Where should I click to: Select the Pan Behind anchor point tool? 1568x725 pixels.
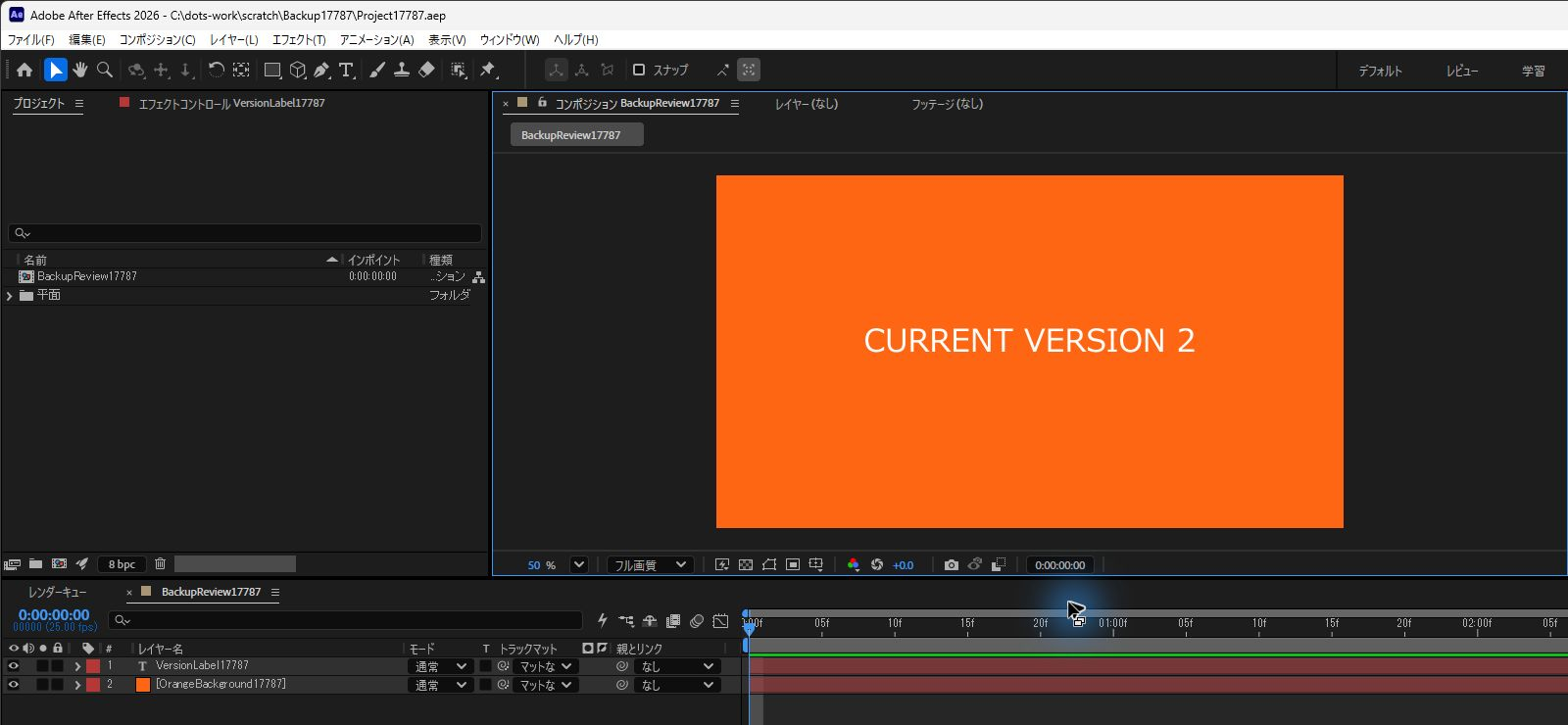241,70
